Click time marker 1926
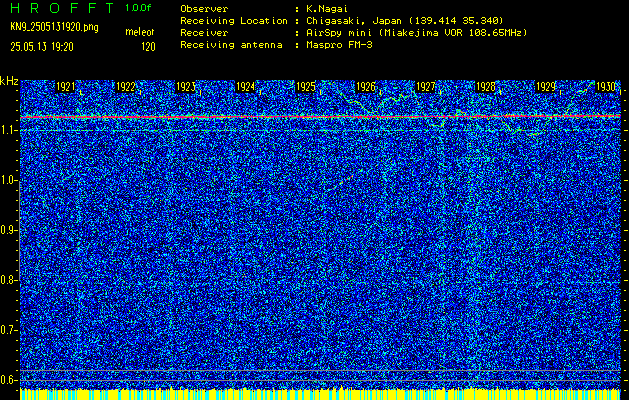The height and width of the screenshot is (400, 629). 365,87
